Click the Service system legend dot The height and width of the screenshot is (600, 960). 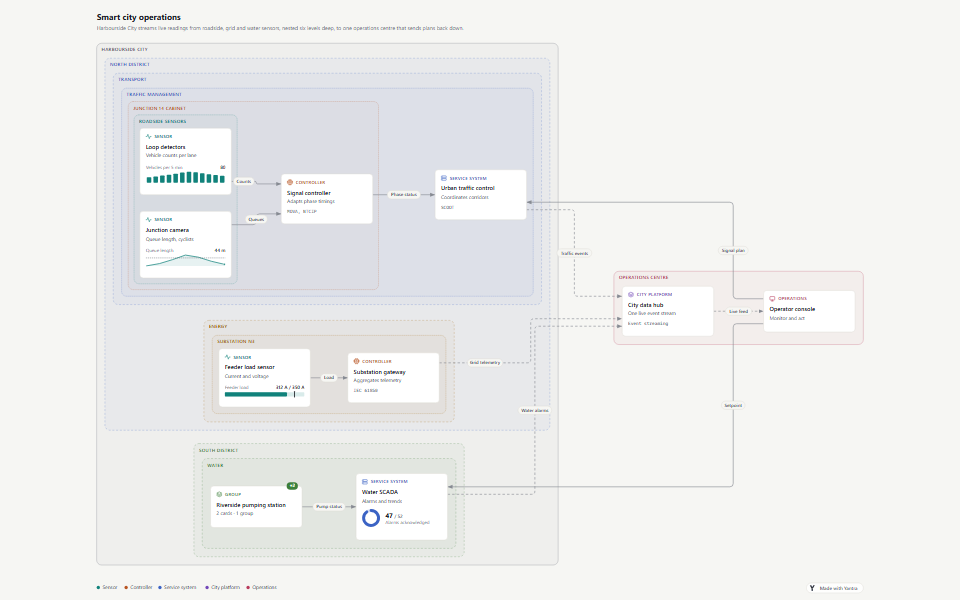pos(160,587)
